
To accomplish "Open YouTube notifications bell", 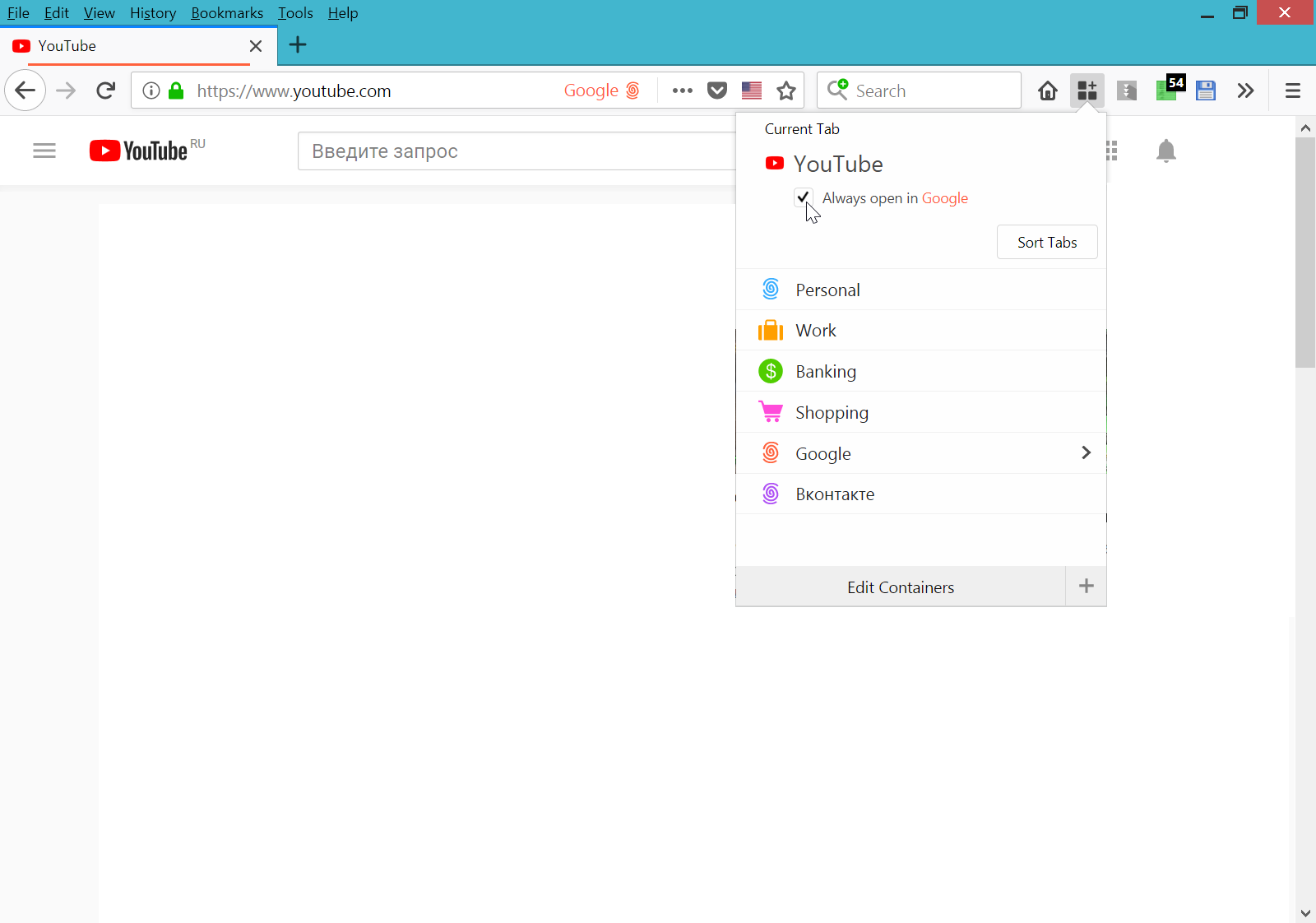I will [1165, 151].
